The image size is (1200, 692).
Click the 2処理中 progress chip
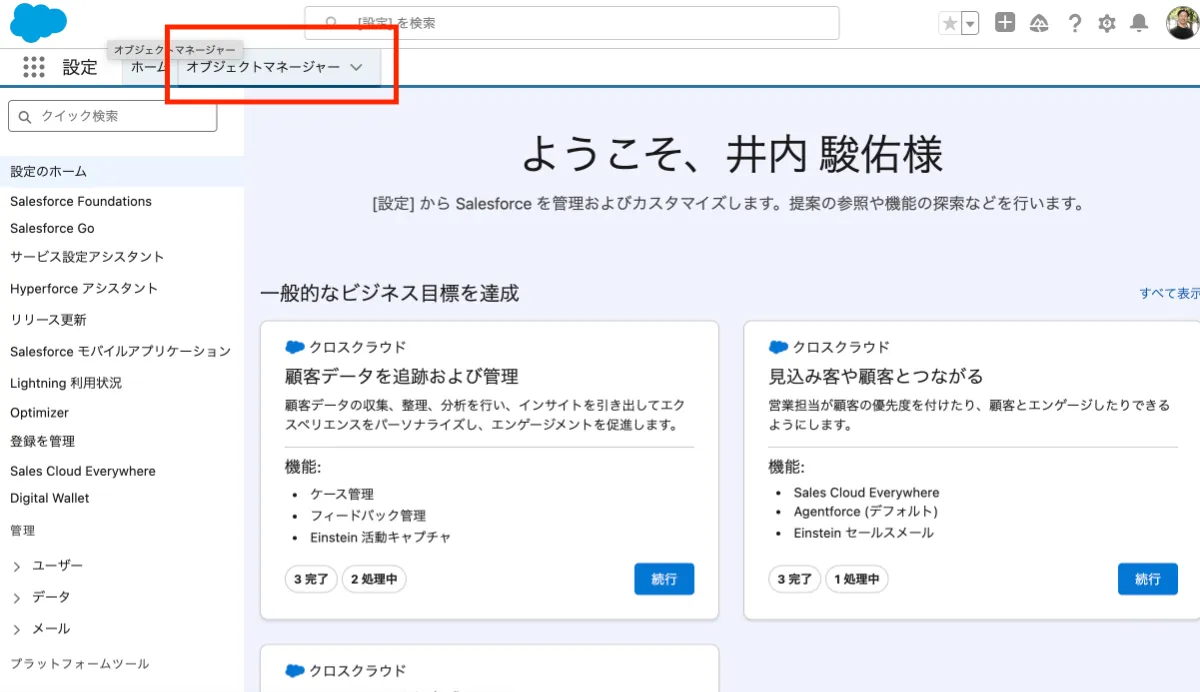pos(374,578)
